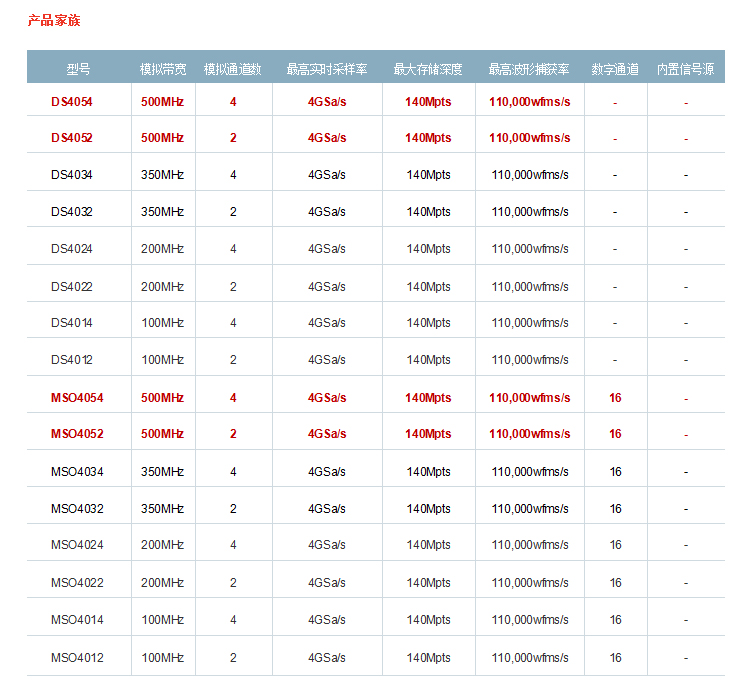750x694 pixels.
Task: Click the MSO4054 model link
Action: pos(77,398)
